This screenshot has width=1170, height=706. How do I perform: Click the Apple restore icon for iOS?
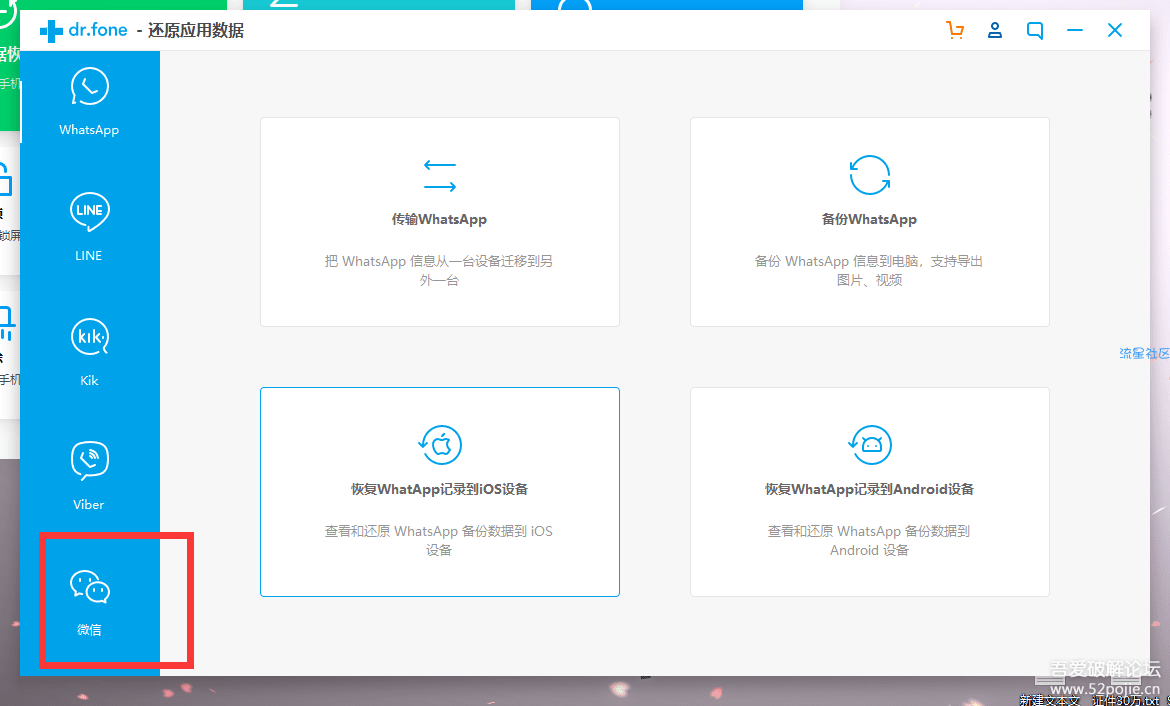tap(439, 445)
